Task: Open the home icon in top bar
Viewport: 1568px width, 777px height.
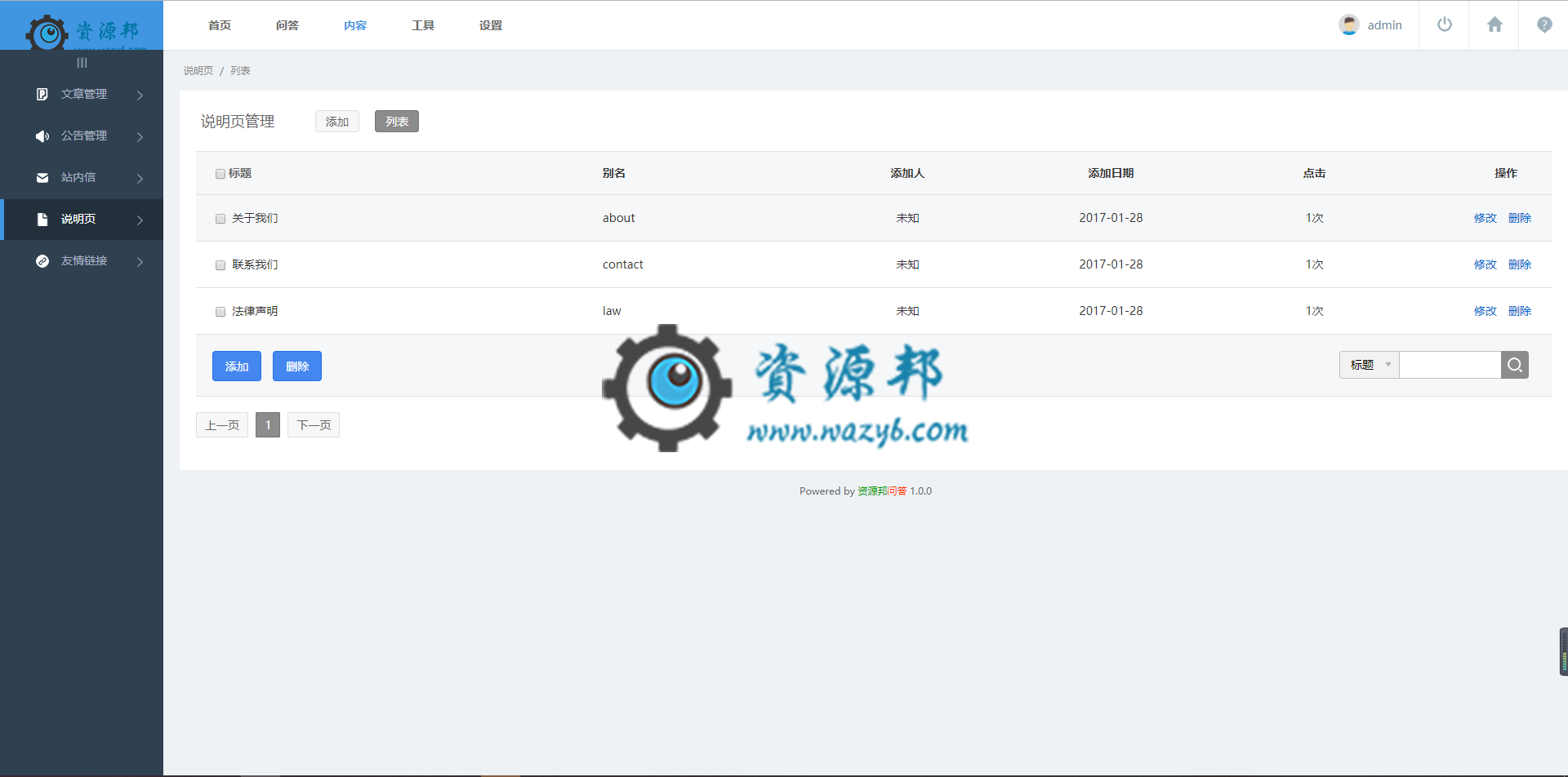Action: tap(1494, 24)
